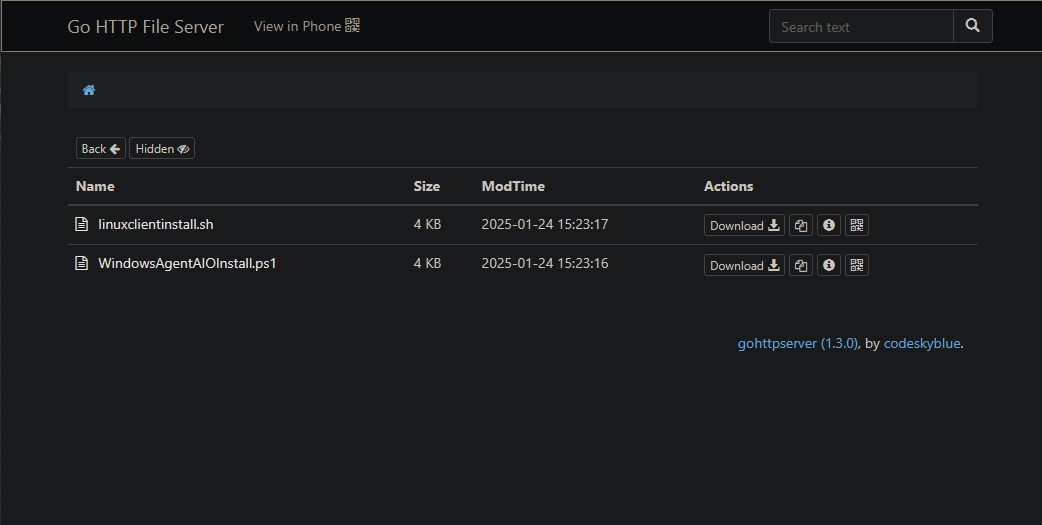
Task: Click the home breadcrumb icon
Action: pos(88,90)
